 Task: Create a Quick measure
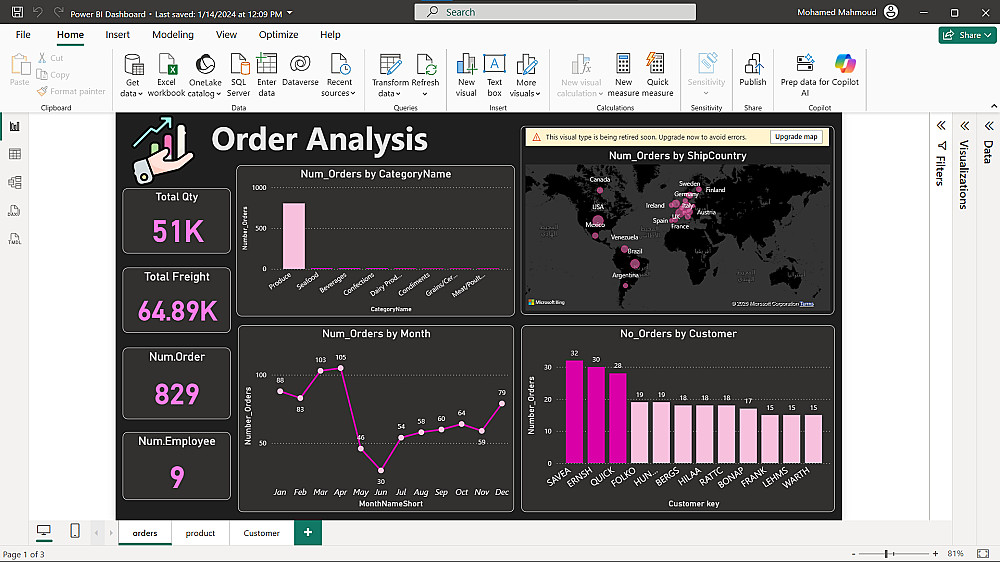pos(657,75)
